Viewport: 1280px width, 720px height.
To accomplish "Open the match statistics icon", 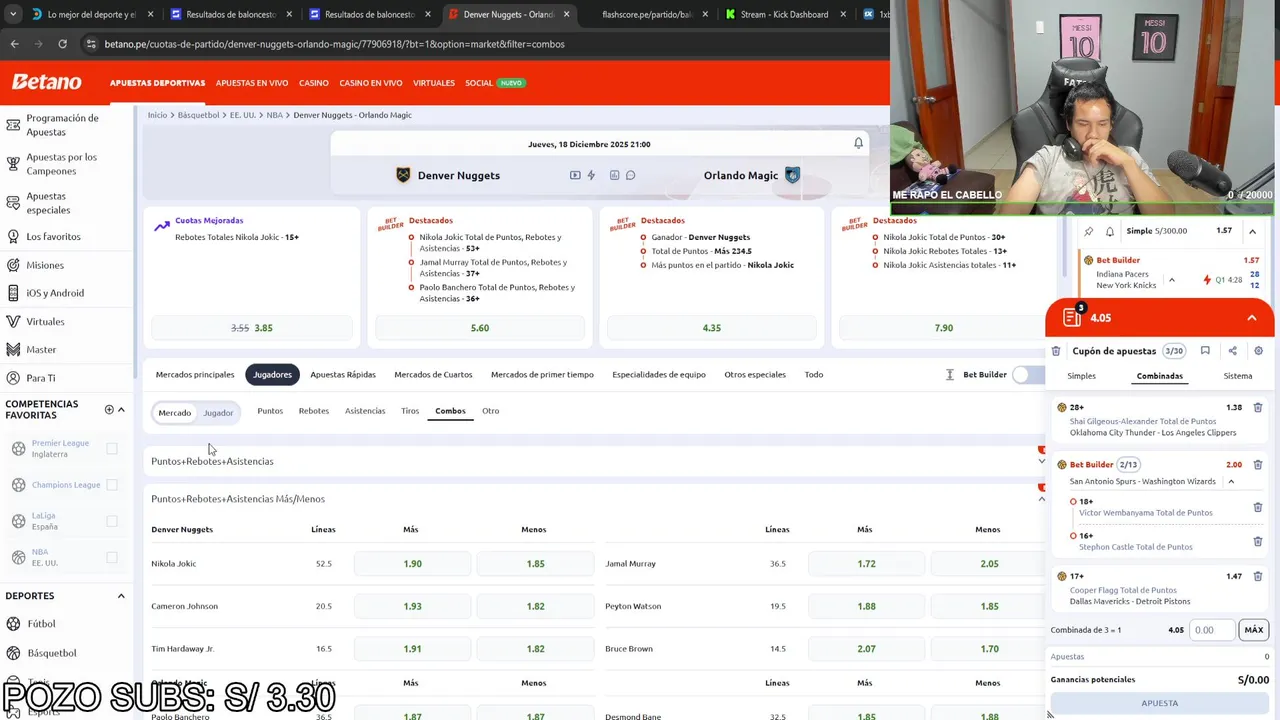I will tap(614, 175).
